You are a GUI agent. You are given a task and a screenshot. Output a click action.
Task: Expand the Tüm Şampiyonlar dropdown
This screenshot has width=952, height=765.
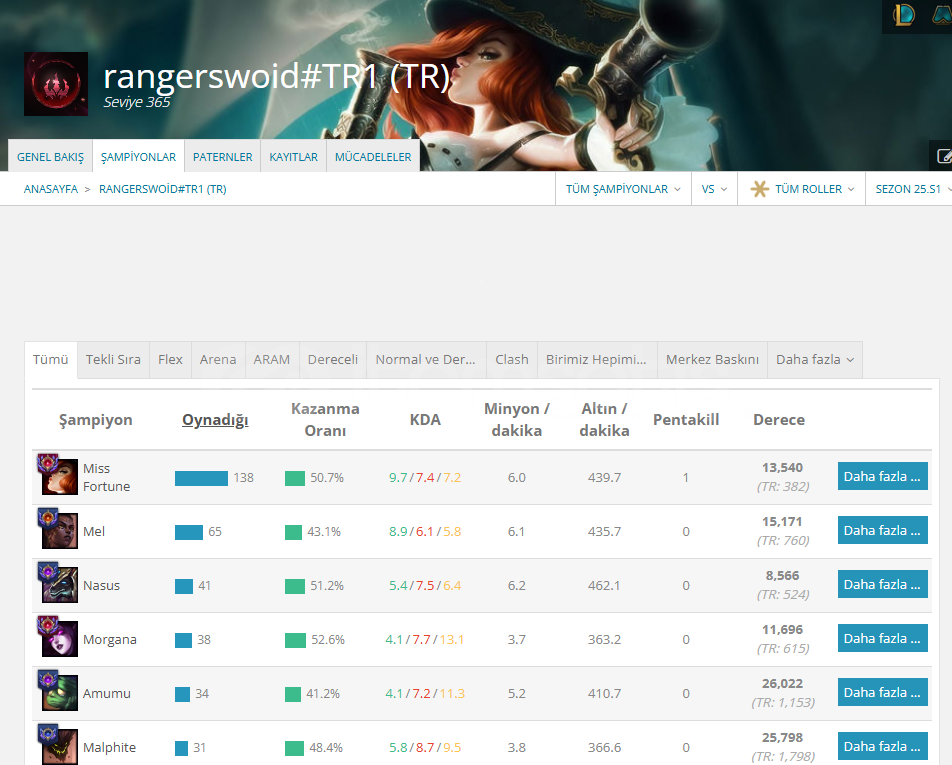pos(624,189)
